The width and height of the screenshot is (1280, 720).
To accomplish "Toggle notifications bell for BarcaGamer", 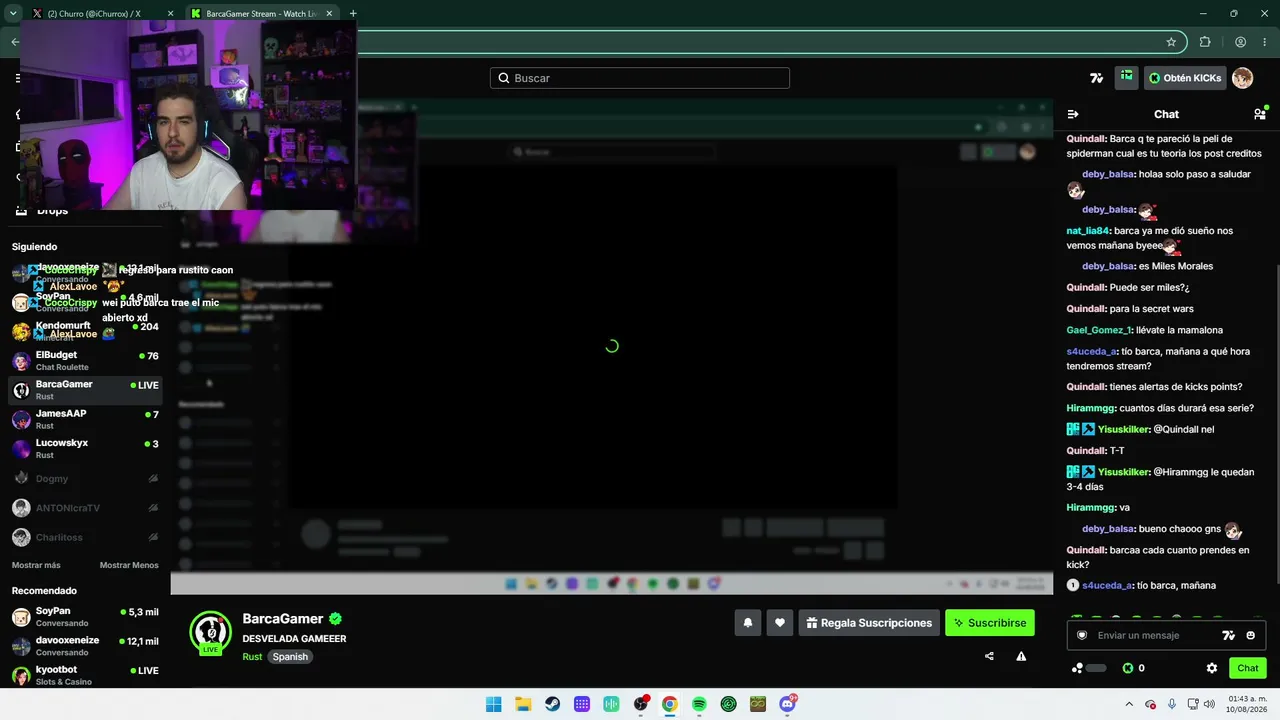I will click(747, 623).
